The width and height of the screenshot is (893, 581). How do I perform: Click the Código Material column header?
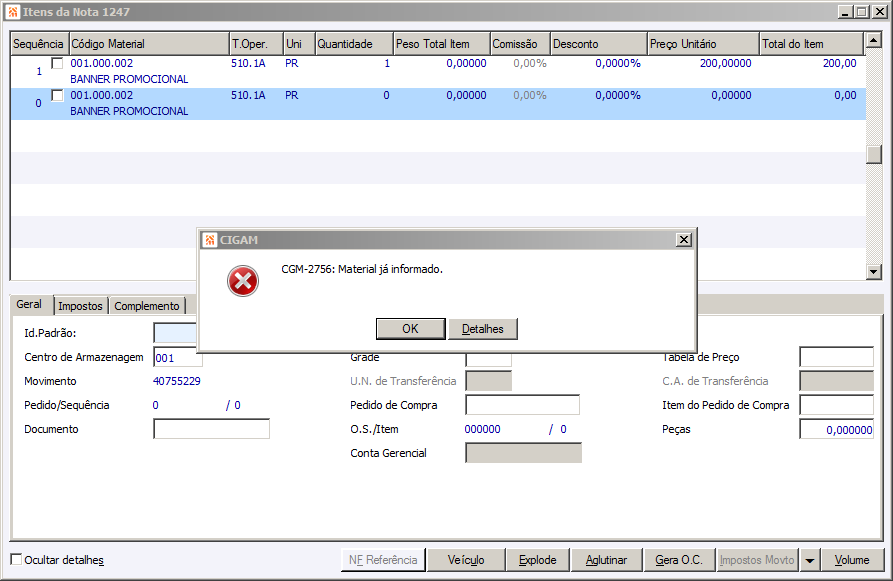coord(149,44)
